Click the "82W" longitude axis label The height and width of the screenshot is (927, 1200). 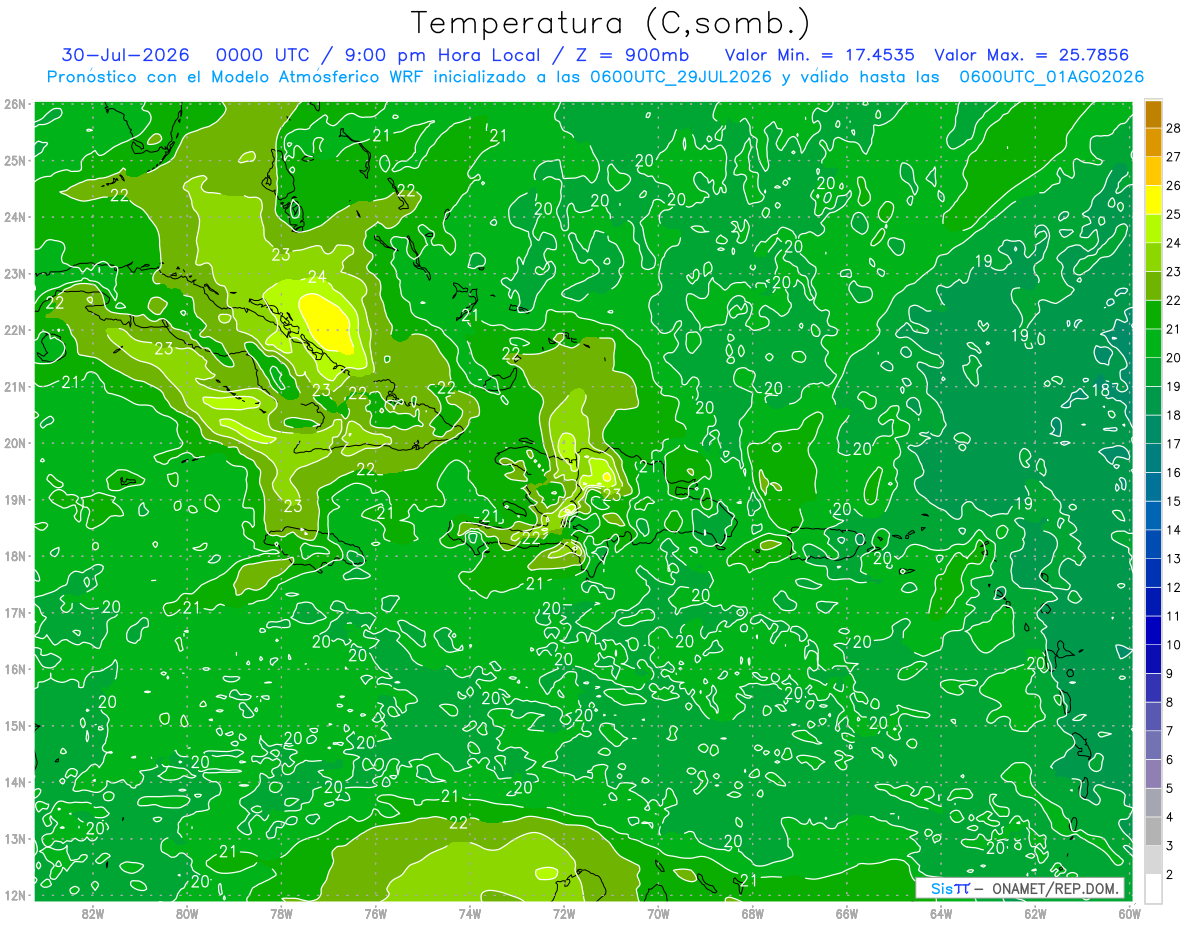(92, 913)
